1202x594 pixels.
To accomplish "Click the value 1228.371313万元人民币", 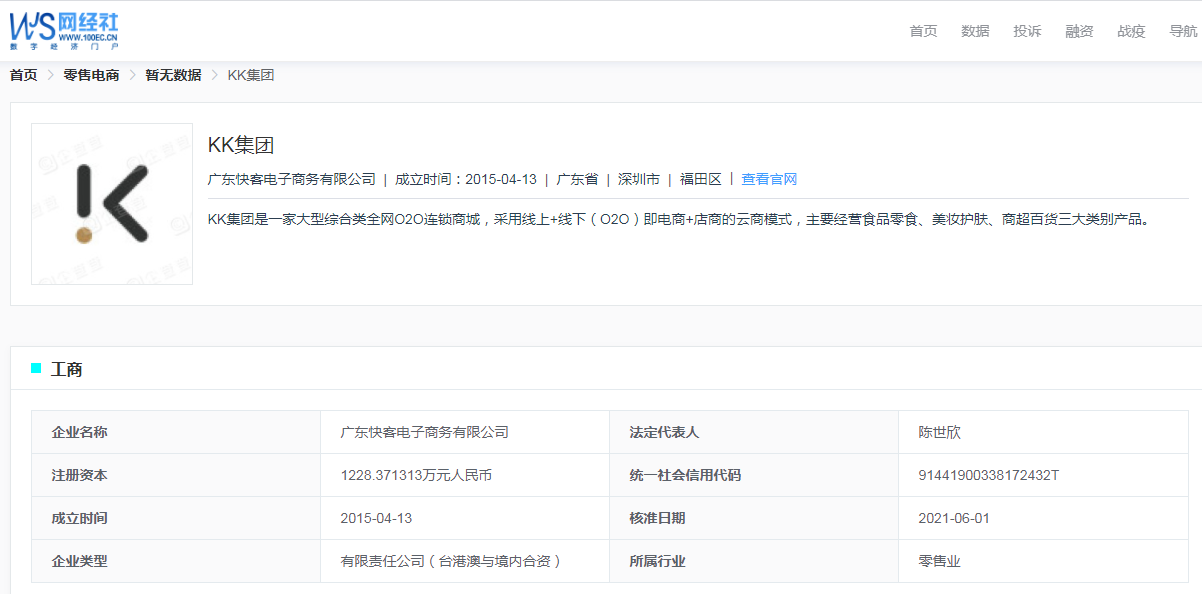I will pos(416,475).
